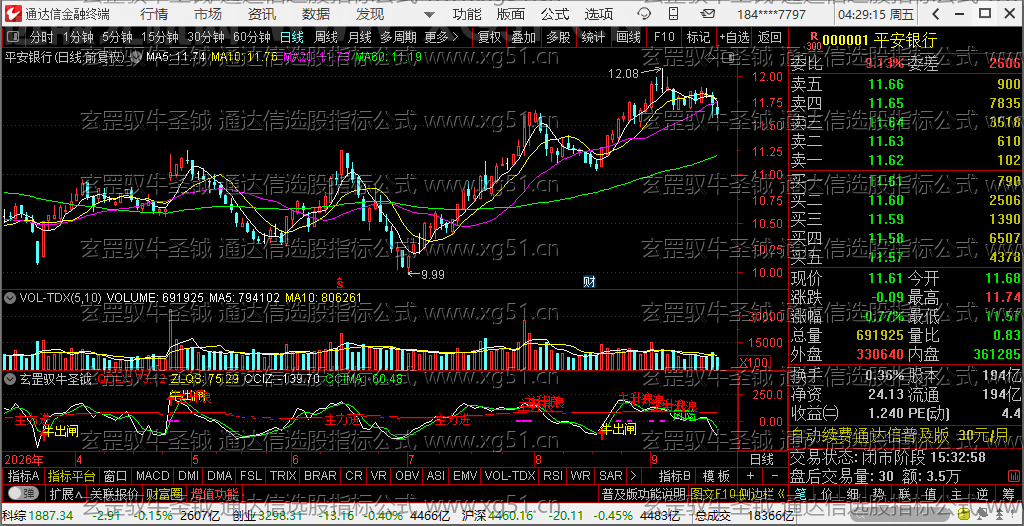The height and width of the screenshot is (526, 1024).
Task: Click the plus zoom-in button
Action: (x=750, y=476)
